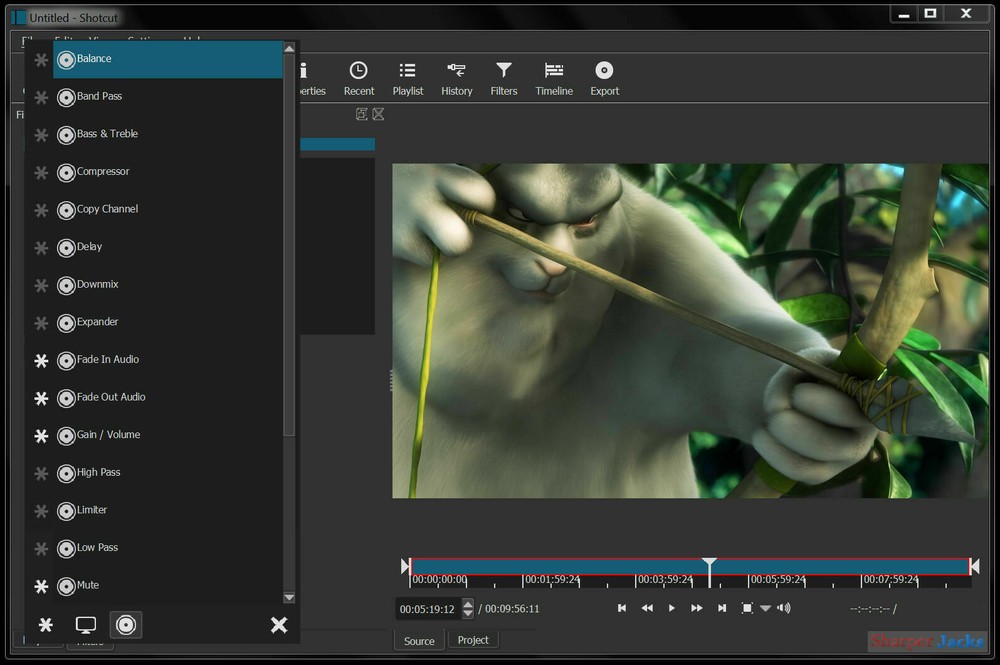This screenshot has width=1000, height=665.
Task: Mute playback using the speaker icon
Action: click(x=784, y=607)
